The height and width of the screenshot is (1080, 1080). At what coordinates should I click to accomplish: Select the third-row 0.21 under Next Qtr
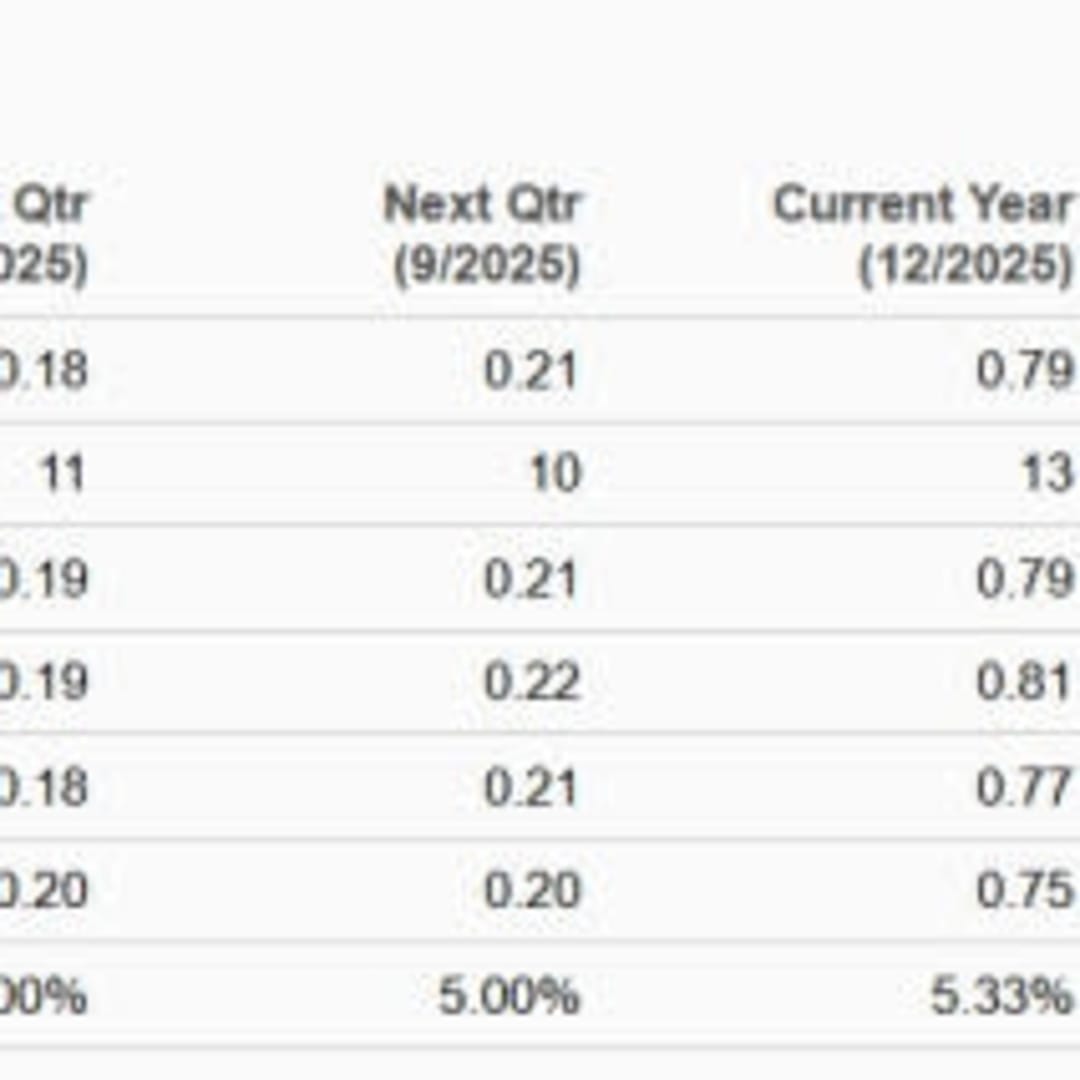[x=530, y=579]
